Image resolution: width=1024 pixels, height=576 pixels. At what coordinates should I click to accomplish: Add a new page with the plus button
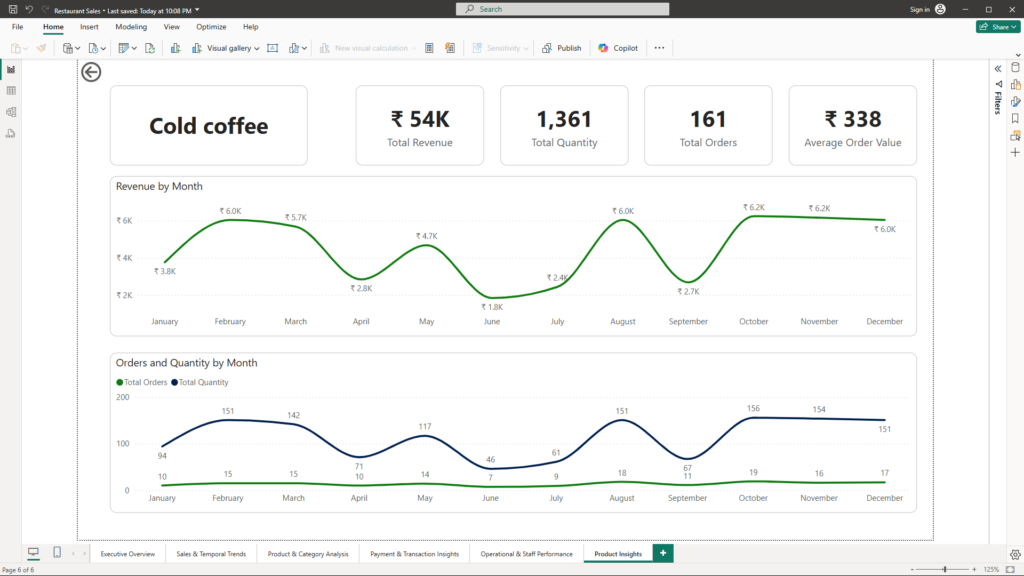point(663,553)
